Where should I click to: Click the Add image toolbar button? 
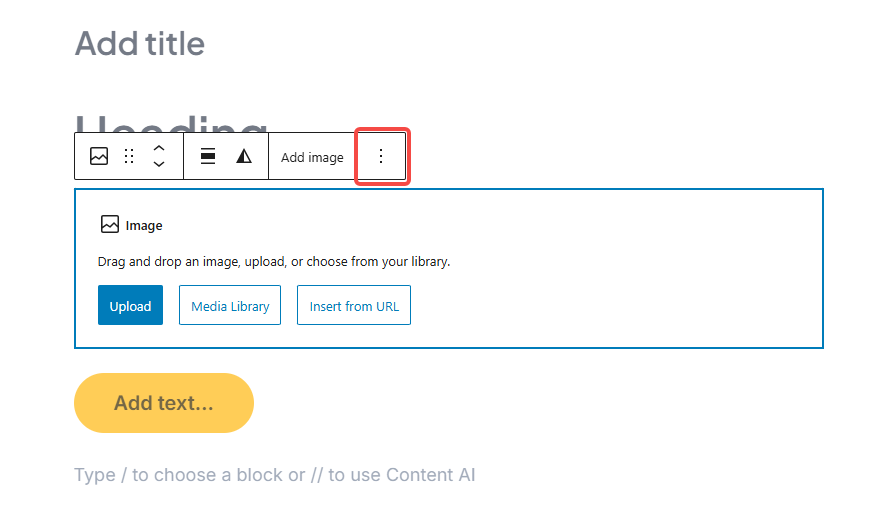point(312,157)
